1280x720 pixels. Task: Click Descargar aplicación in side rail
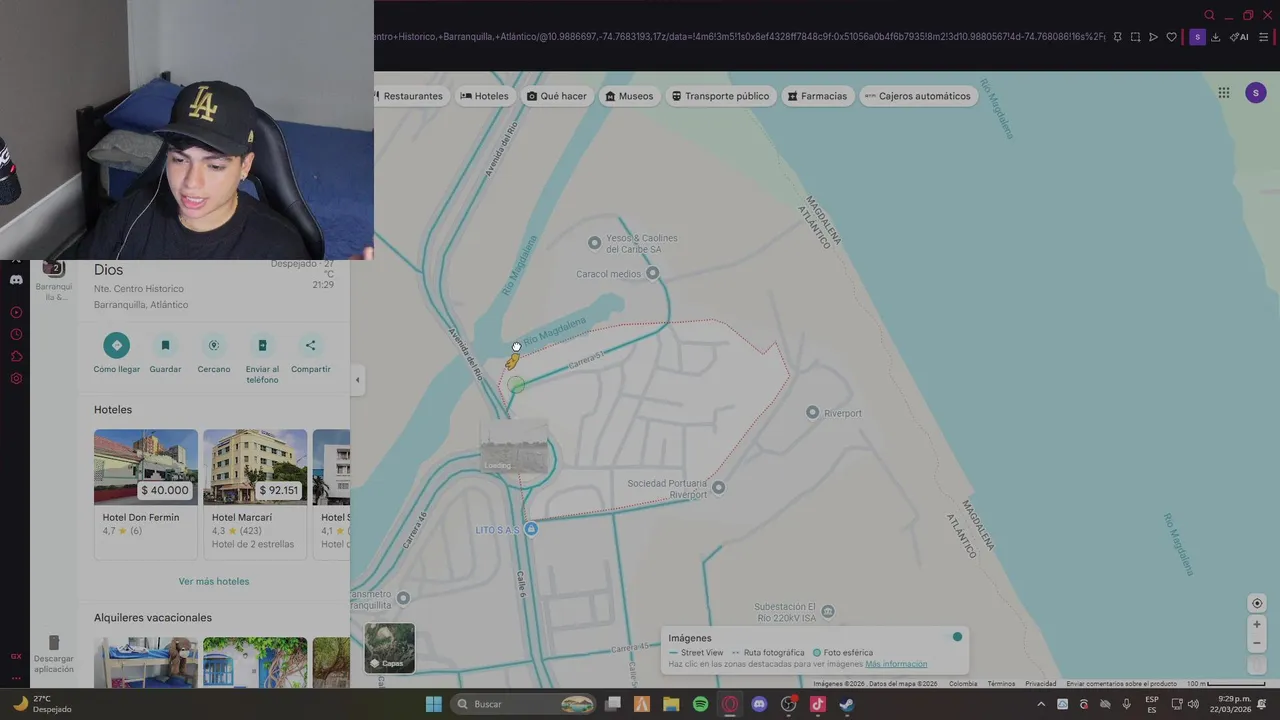[x=54, y=654]
